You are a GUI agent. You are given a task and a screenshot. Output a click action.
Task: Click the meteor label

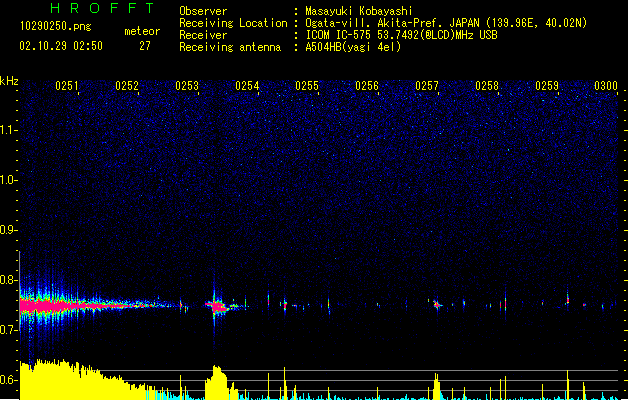142,31
